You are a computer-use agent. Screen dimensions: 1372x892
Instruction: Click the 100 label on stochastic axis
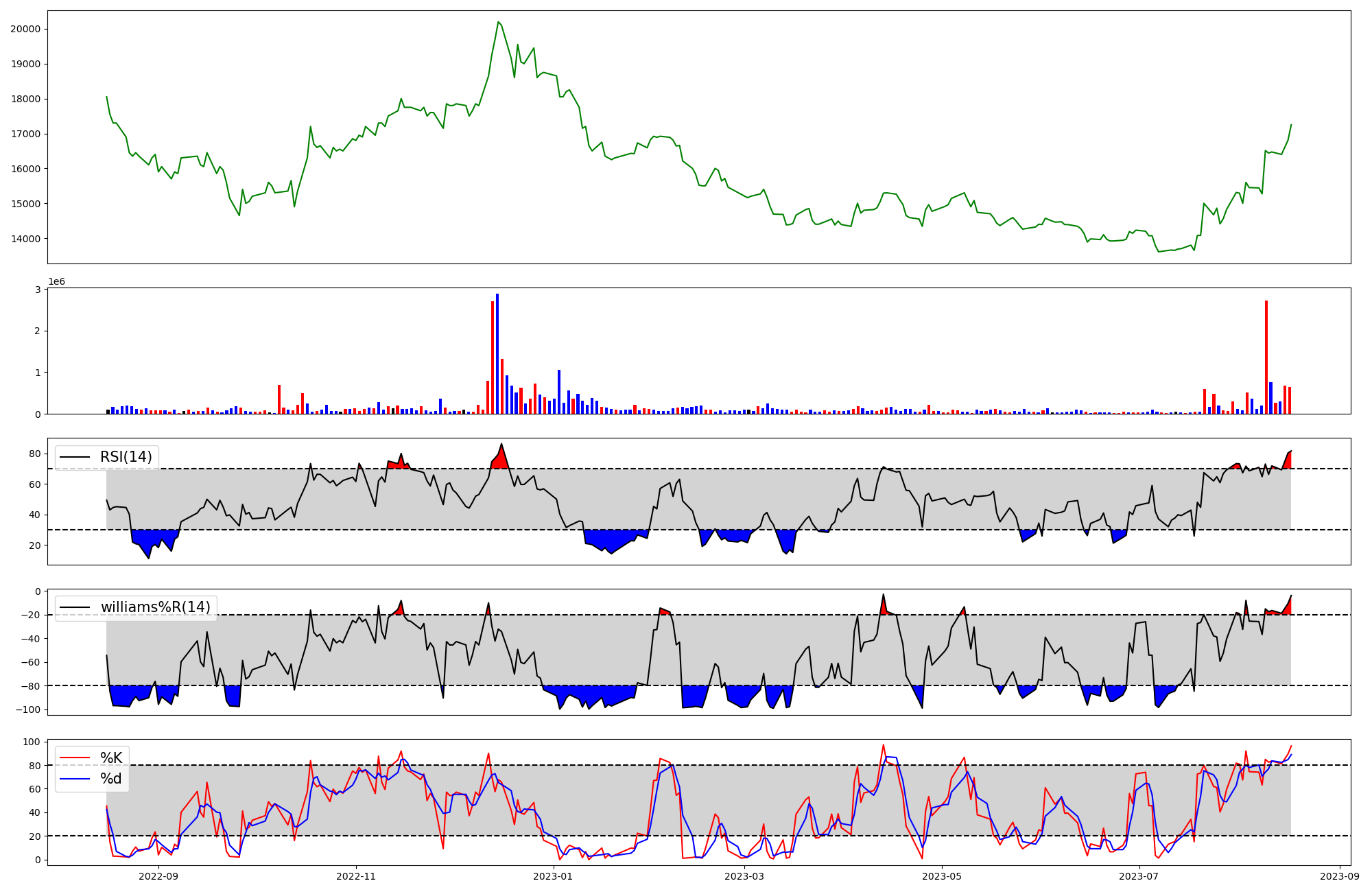coord(33,742)
